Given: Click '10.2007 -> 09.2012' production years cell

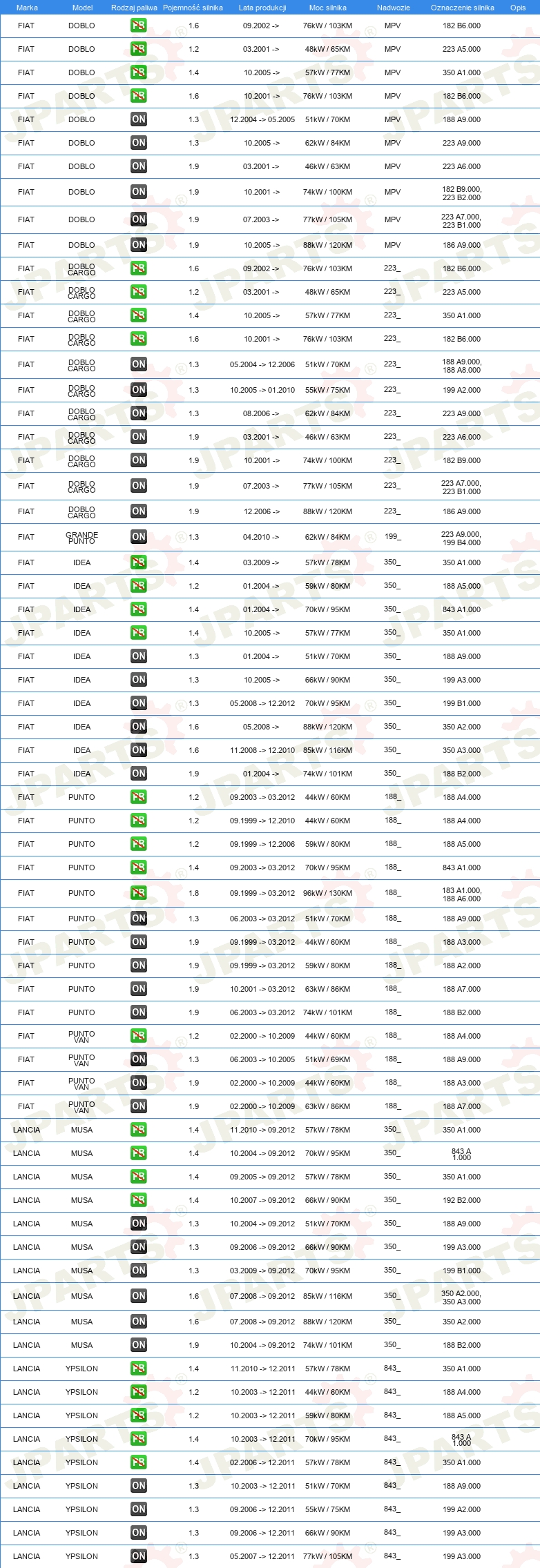Looking at the screenshot, I should click(262, 1200).
